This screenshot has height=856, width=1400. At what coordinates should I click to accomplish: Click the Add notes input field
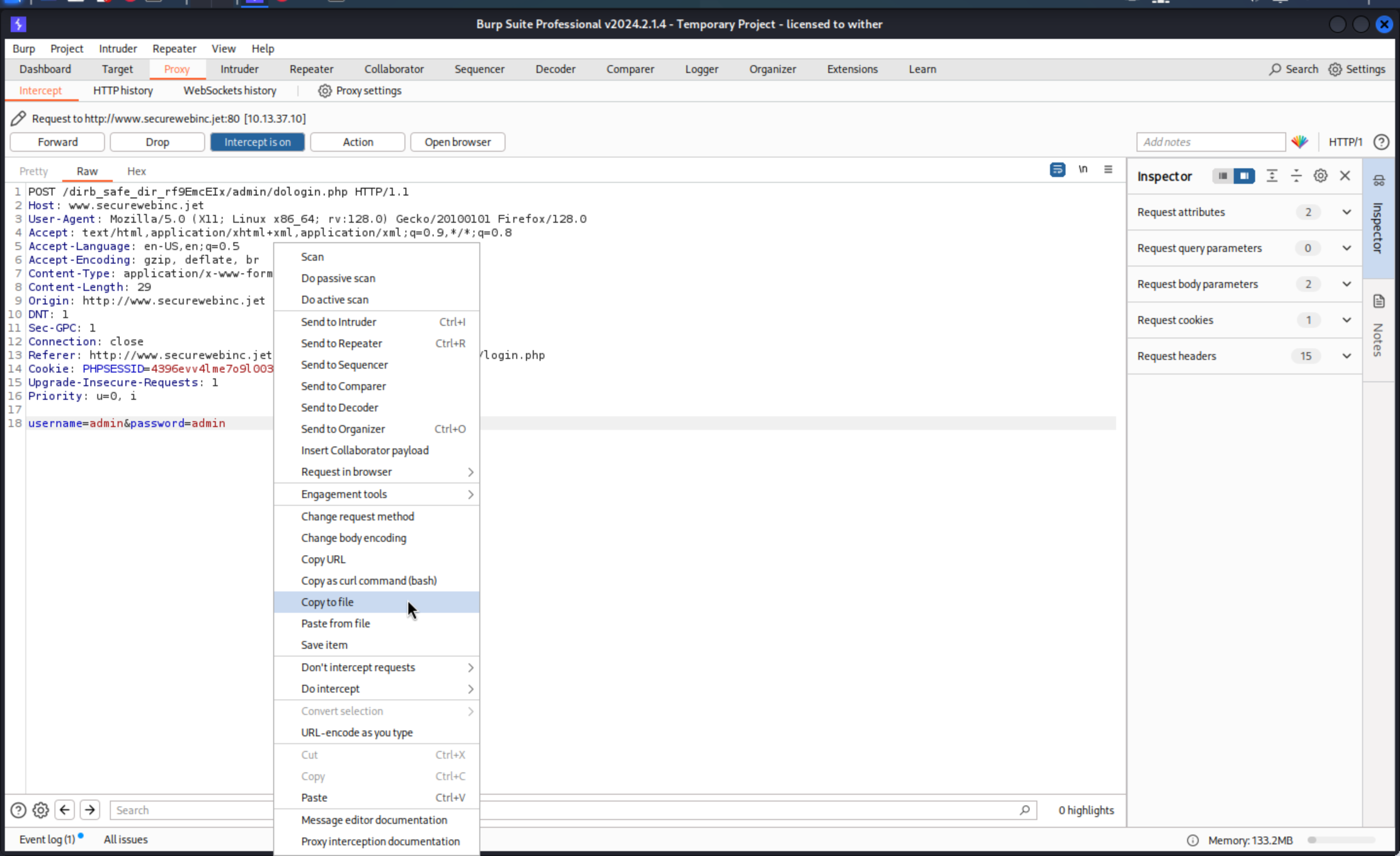point(1210,142)
